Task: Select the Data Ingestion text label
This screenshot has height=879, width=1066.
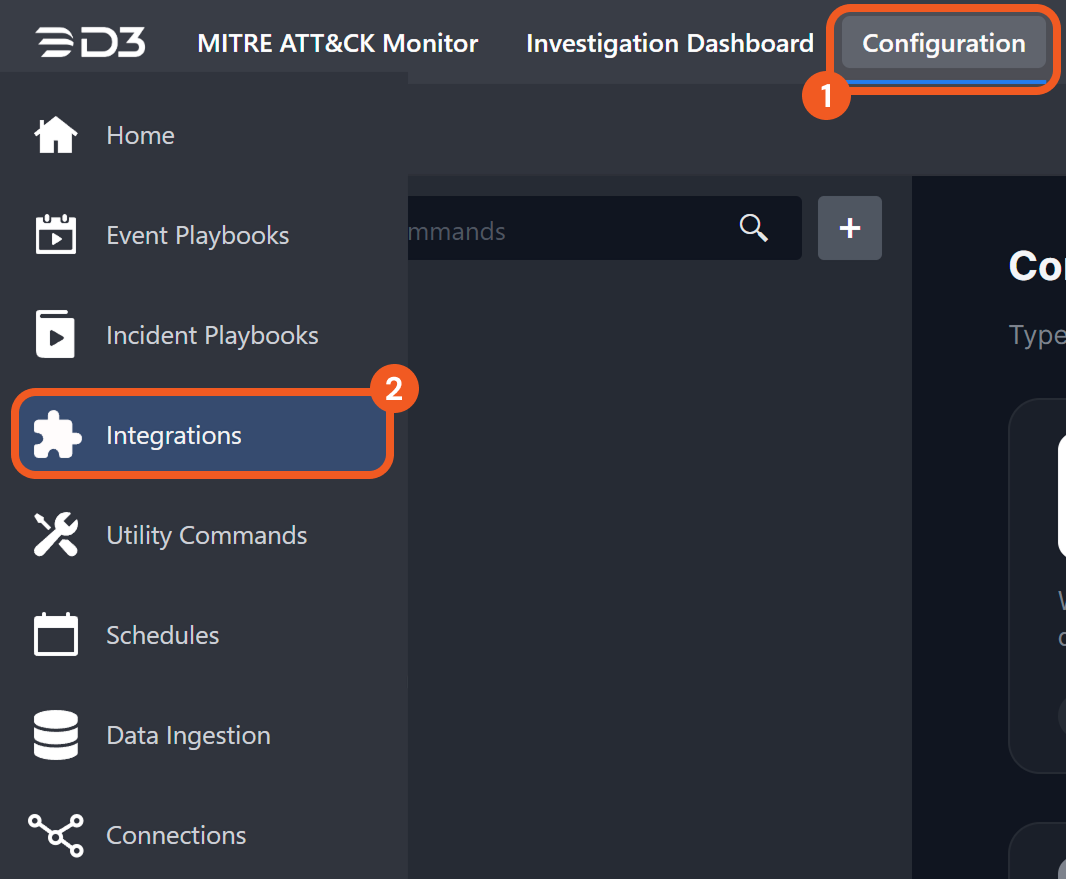Action: [x=188, y=736]
